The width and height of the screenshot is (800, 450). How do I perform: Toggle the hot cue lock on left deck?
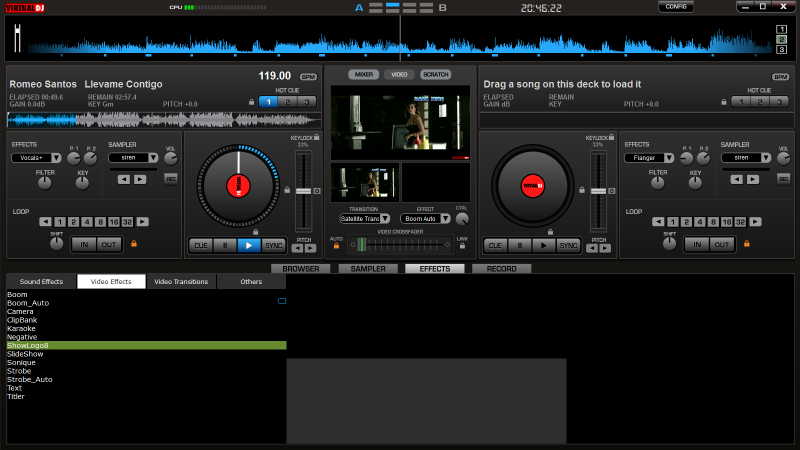point(251,102)
